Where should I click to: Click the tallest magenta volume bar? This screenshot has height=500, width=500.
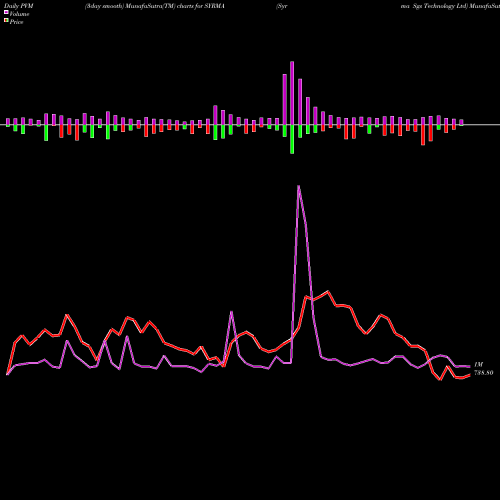(292, 93)
